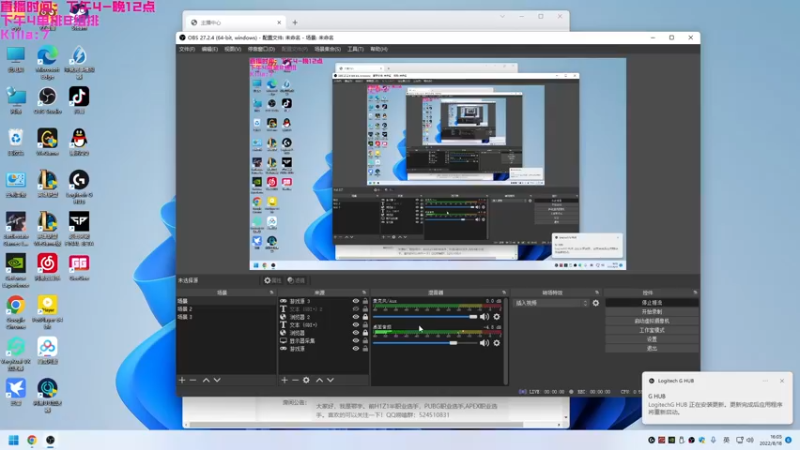The width and height of the screenshot is (800, 450).
Task: Toggle lock on 浏览器 source
Action: pos(365,333)
